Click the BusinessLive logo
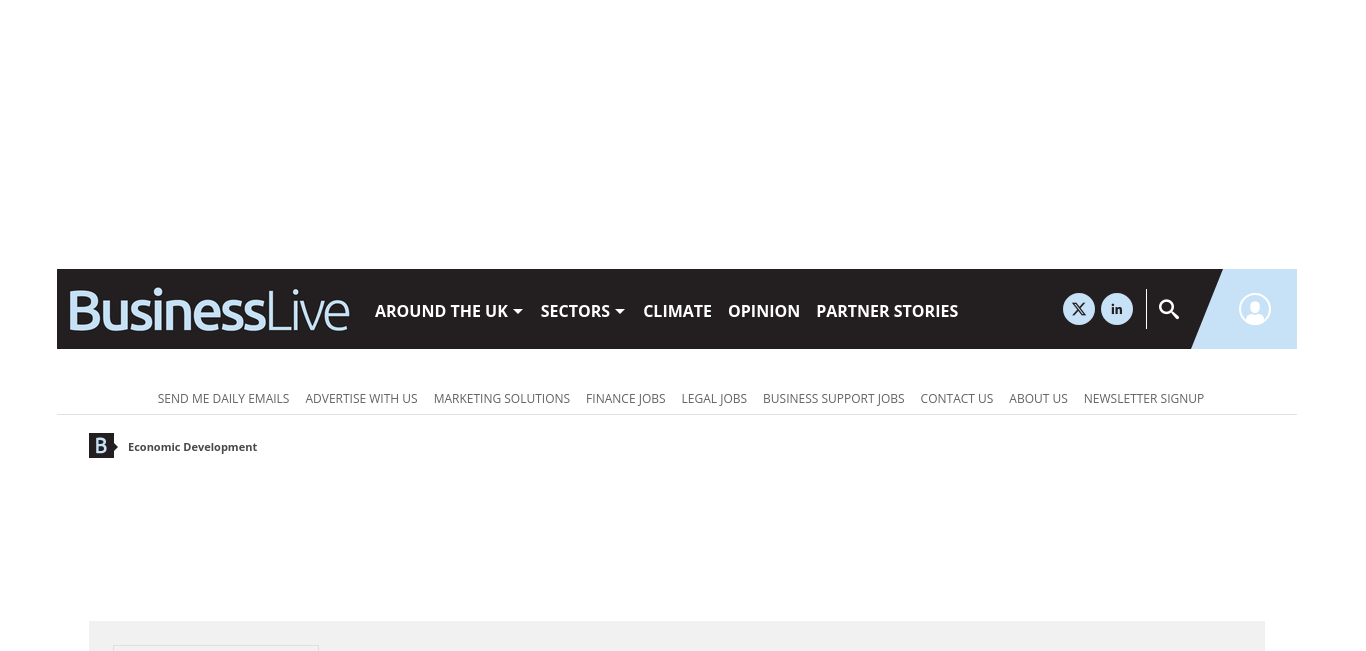Viewport: 1366px width, 651px height. [x=209, y=310]
